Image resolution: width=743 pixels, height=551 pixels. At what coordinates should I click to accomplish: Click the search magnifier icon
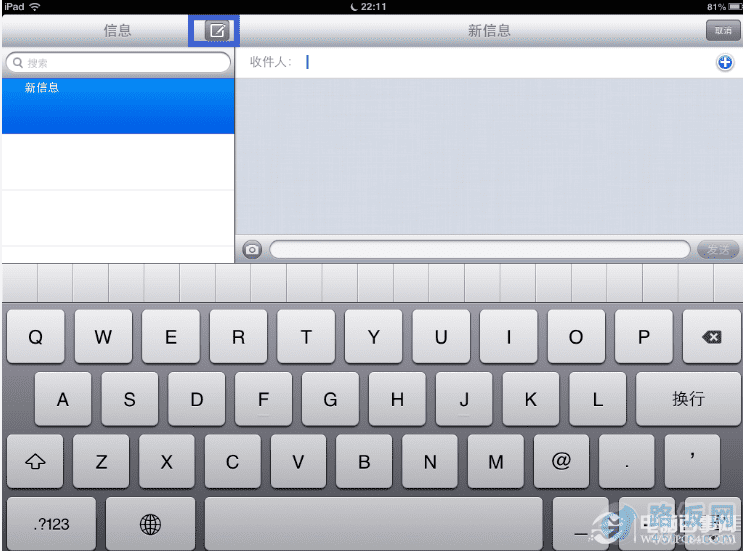[x=18, y=63]
